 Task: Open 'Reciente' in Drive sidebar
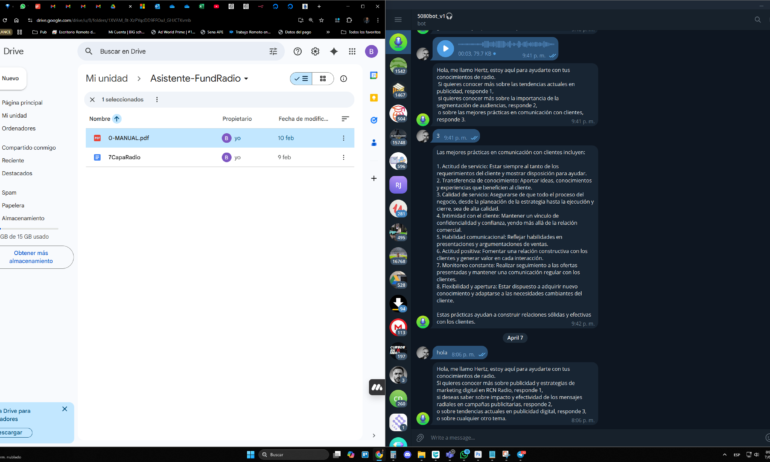(x=13, y=160)
